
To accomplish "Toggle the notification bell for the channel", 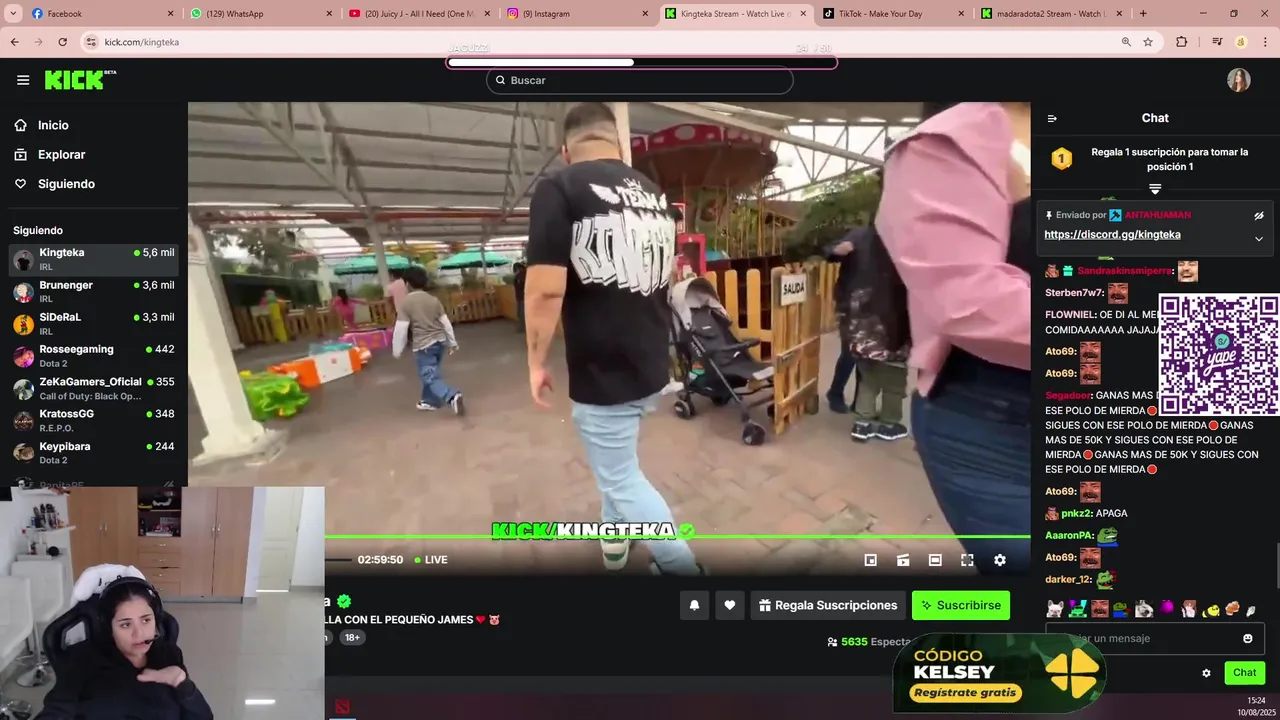I will 694,605.
